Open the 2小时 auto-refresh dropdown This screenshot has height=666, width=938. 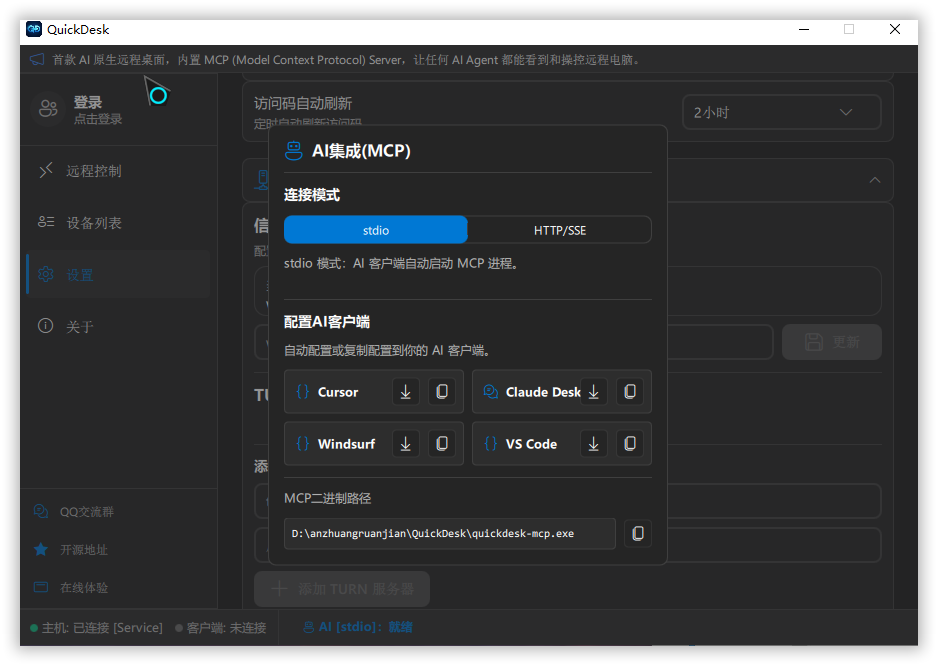pos(781,113)
